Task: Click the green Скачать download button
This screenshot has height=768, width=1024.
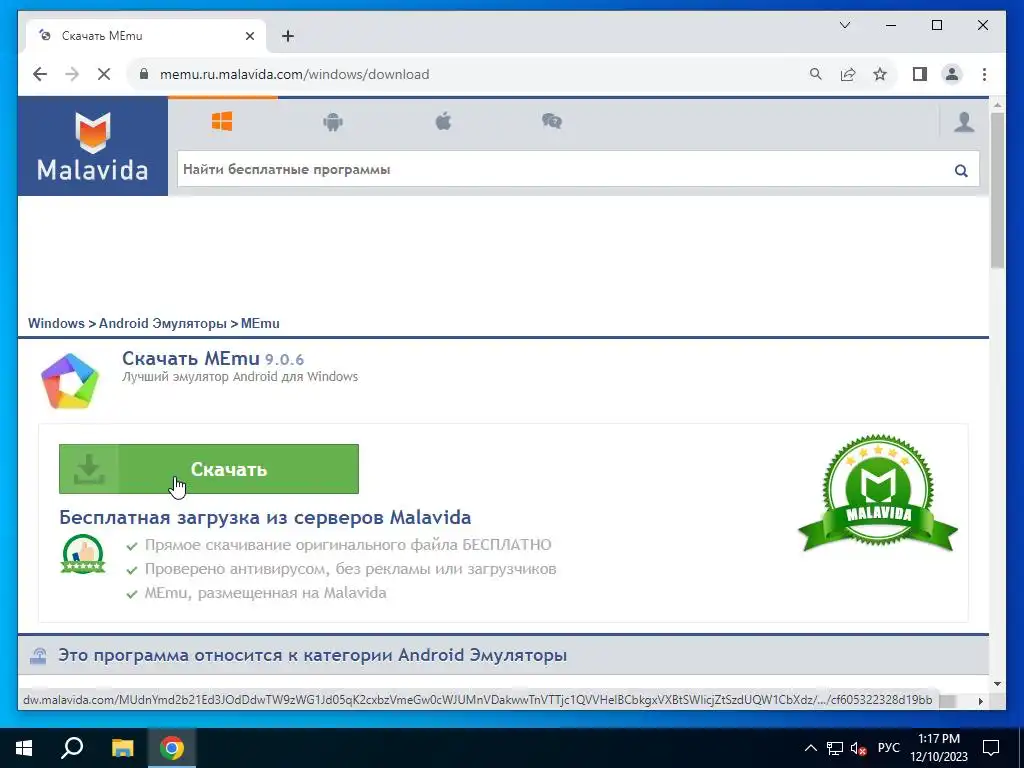Action: click(209, 469)
